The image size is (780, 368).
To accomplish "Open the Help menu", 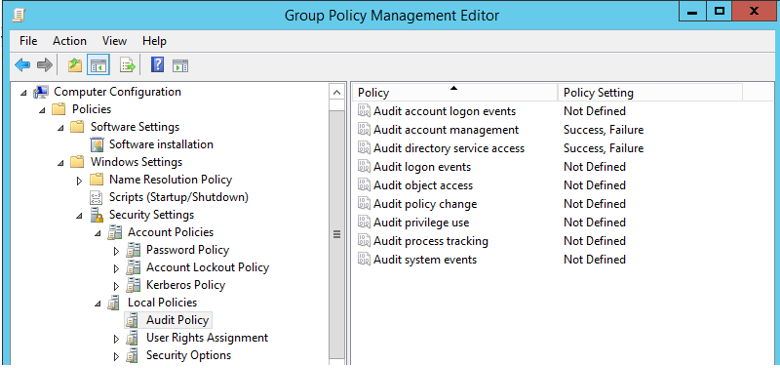I will point(154,41).
